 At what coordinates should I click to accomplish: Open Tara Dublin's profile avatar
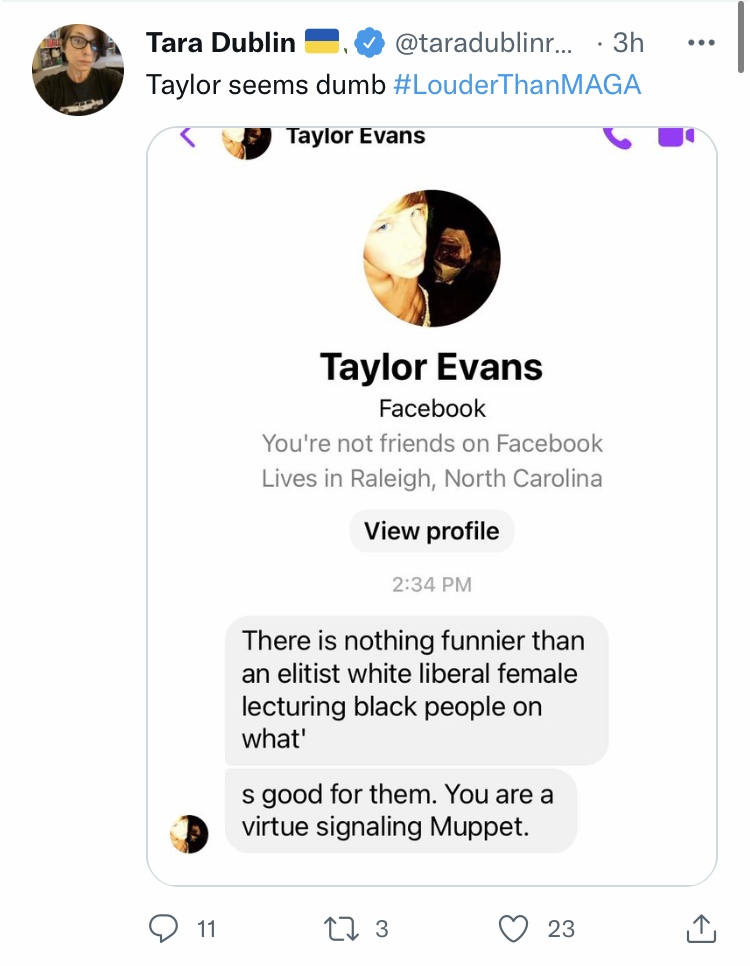click(78, 70)
